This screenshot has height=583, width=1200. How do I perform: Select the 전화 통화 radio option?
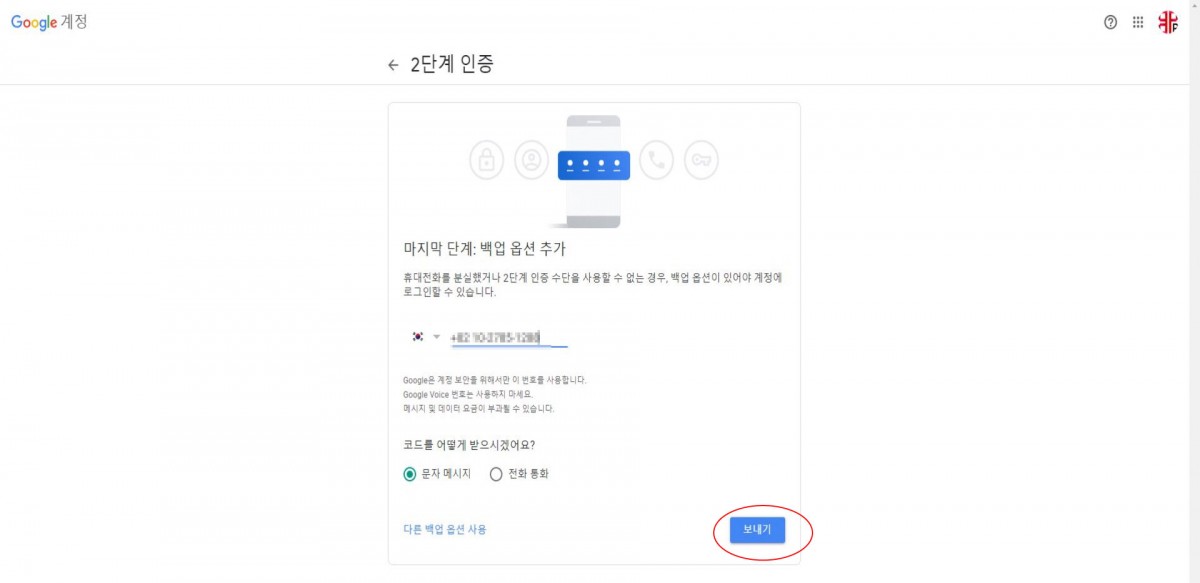click(x=496, y=474)
